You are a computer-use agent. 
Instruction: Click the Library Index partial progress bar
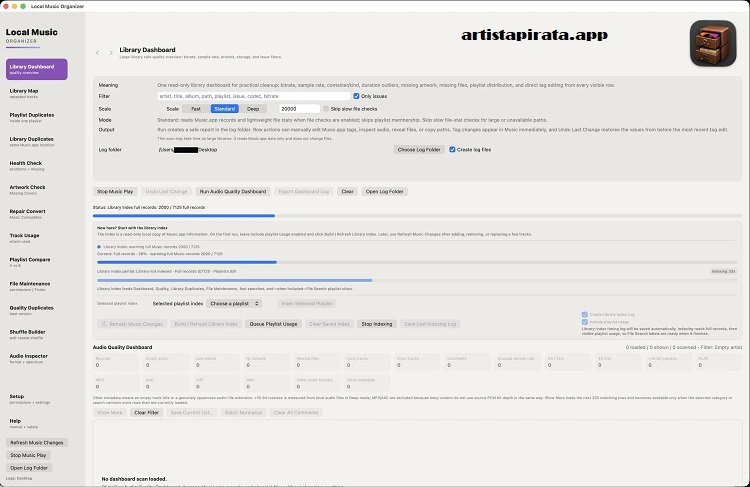point(417,280)
